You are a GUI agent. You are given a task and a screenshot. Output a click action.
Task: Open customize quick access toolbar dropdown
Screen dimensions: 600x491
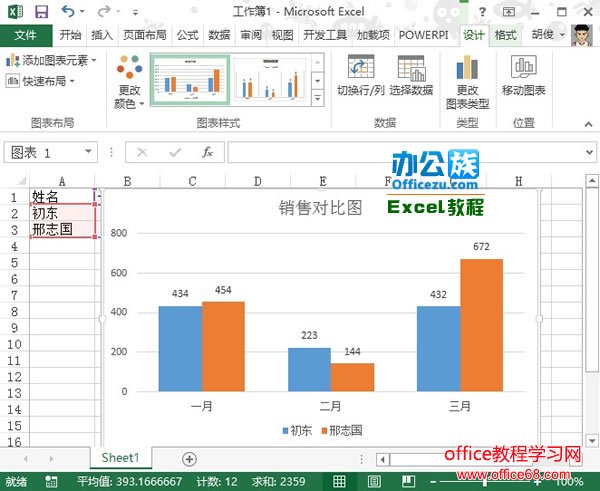(x=135, y=12)
